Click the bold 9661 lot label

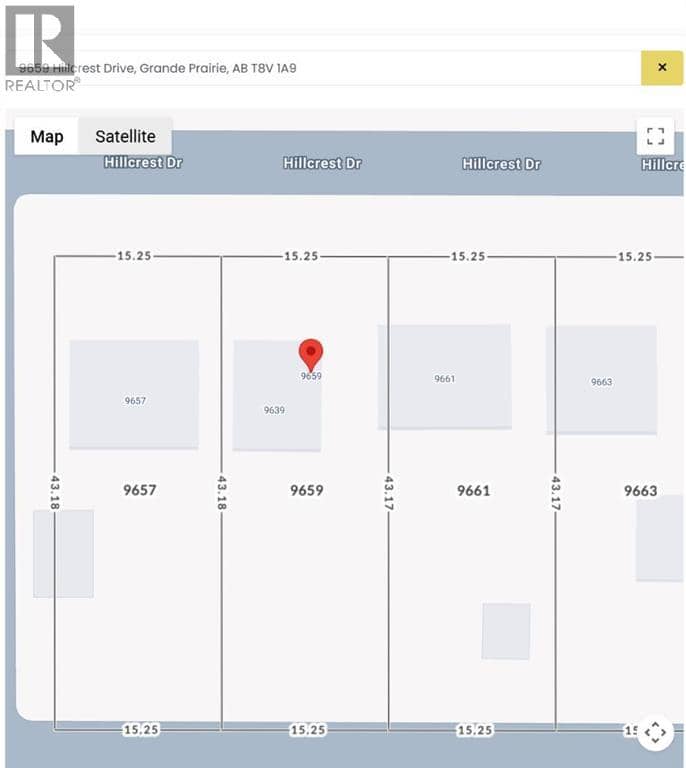coord(473,491)
